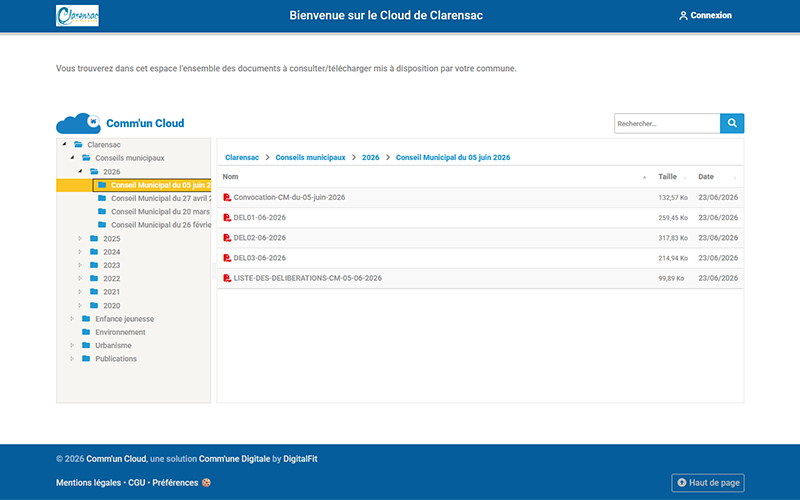
Task: Click the Urbanisme folder icon
Action: point(86,345)
